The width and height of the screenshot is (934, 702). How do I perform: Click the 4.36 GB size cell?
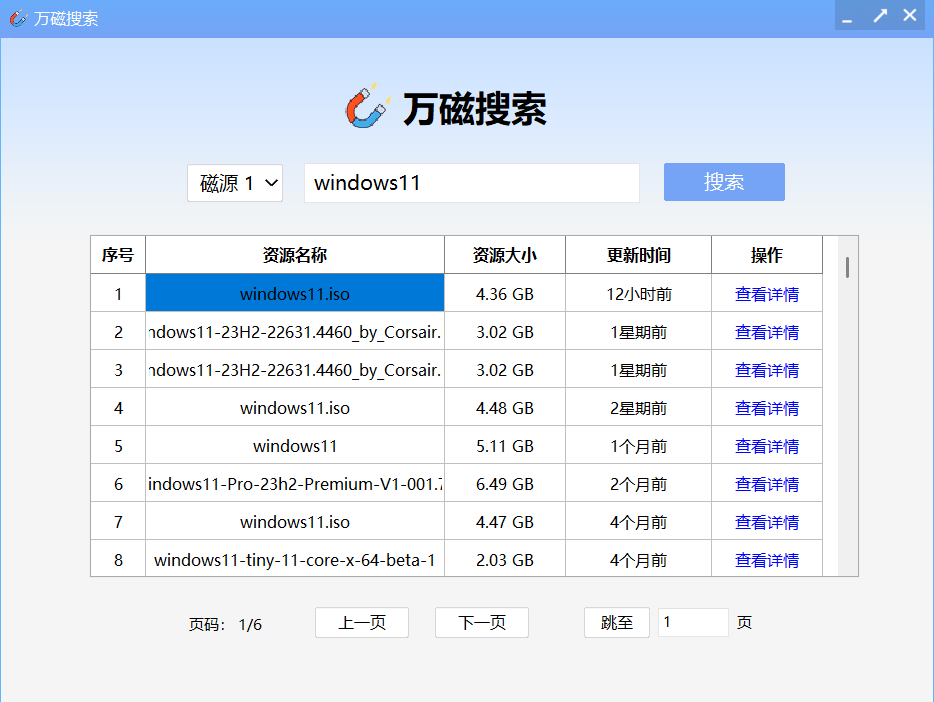(x=505, y=293)
